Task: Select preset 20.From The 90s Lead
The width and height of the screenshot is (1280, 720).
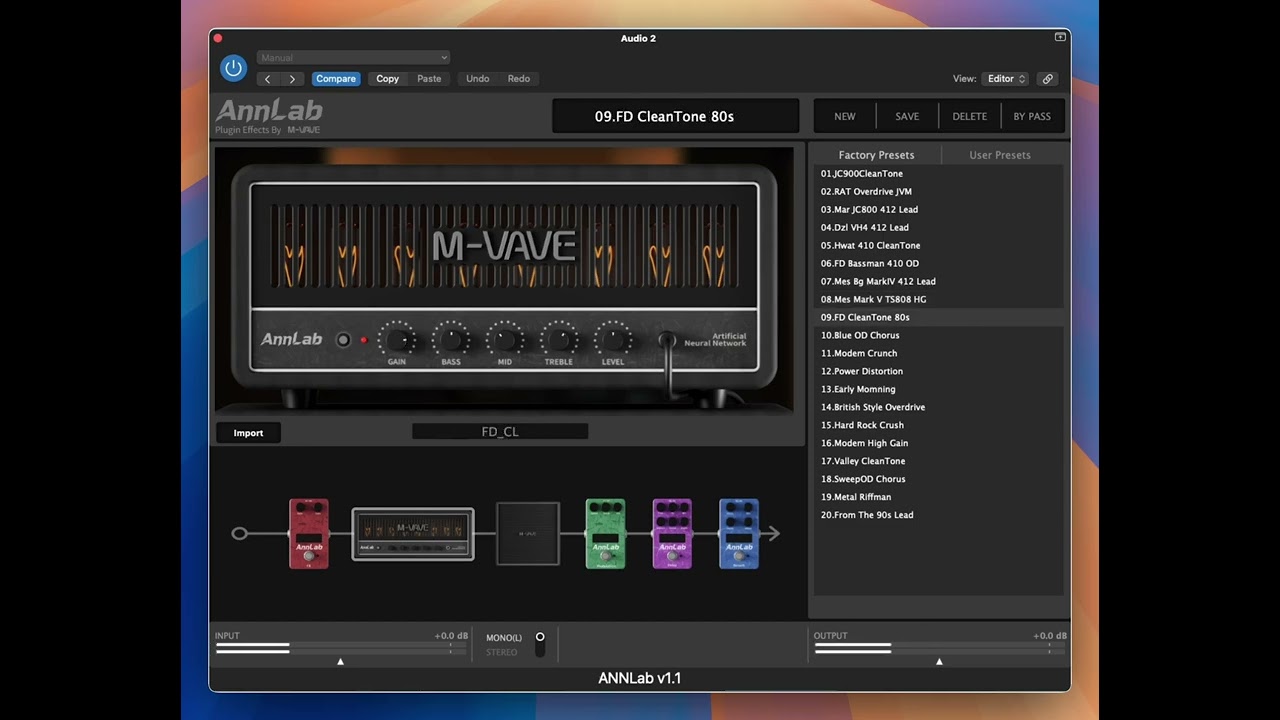Action: [x=938, y=516]
